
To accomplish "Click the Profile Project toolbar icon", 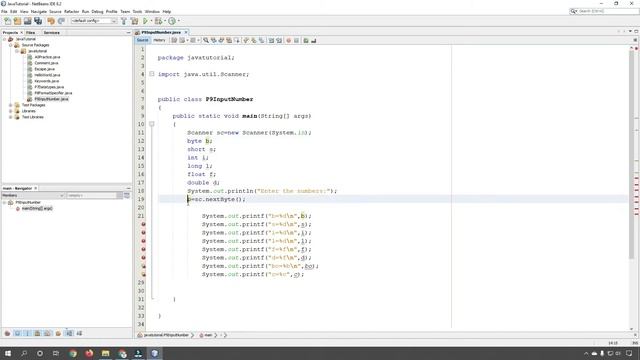I will click(172, 21).
